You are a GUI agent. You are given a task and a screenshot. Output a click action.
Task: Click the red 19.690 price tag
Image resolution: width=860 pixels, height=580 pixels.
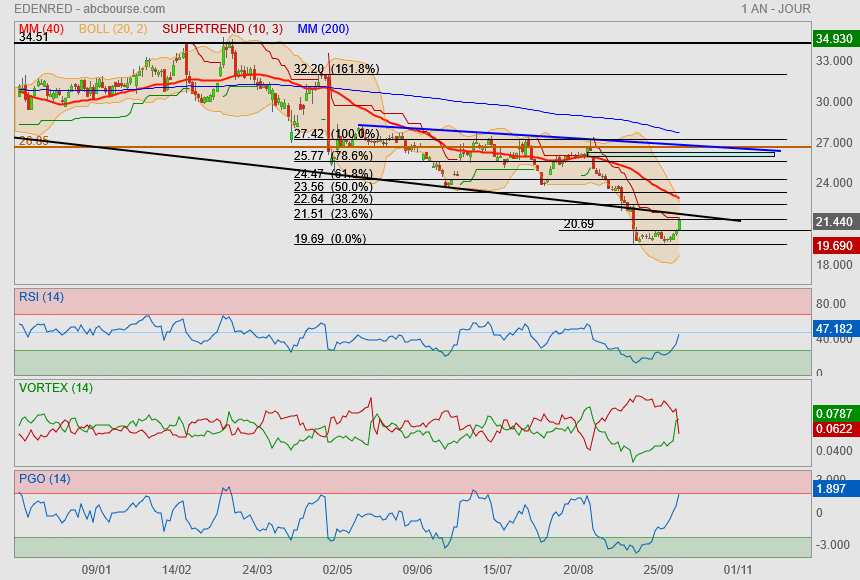click(834, 244)
